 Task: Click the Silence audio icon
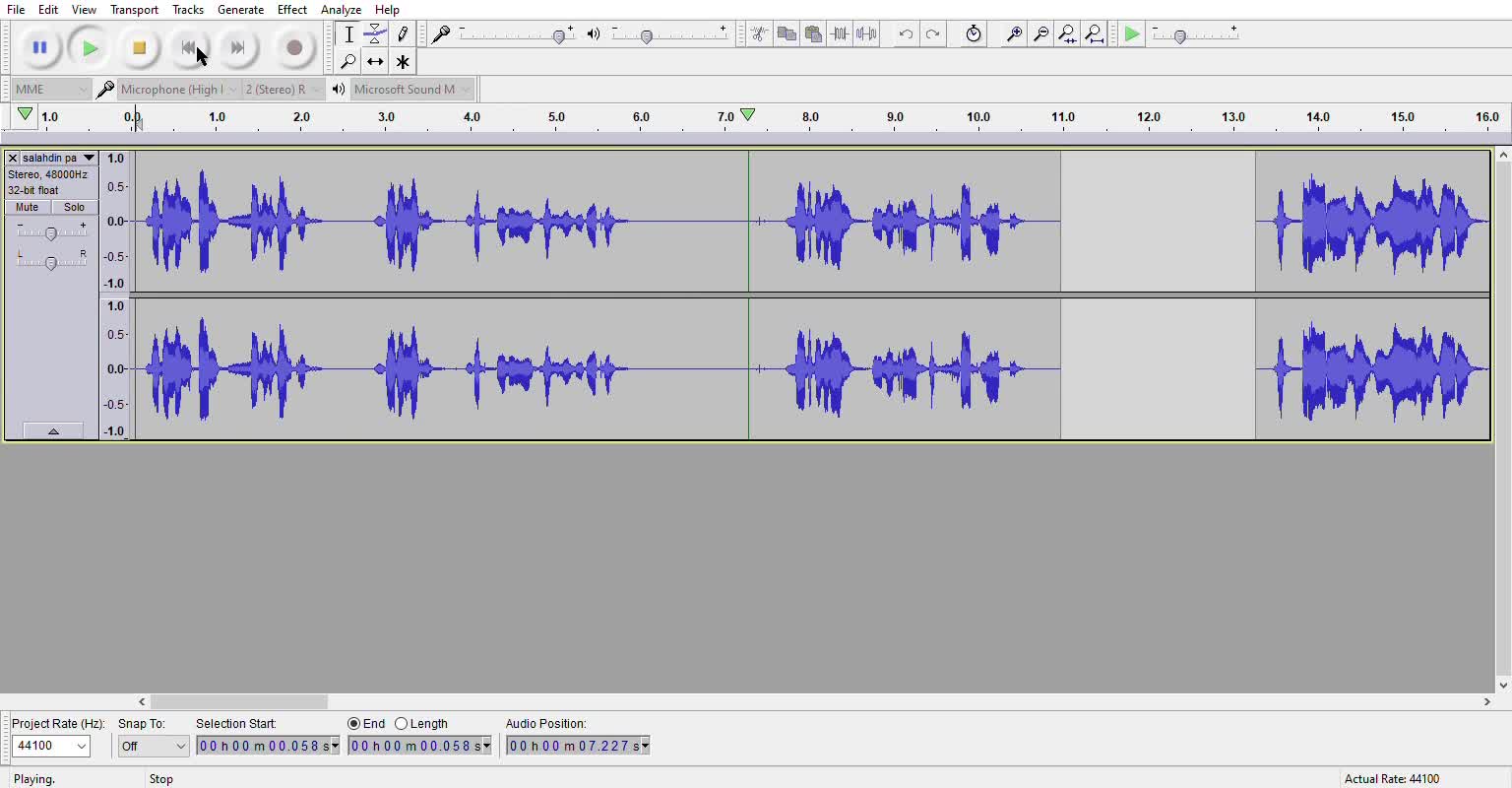click(x=866, y=34)
